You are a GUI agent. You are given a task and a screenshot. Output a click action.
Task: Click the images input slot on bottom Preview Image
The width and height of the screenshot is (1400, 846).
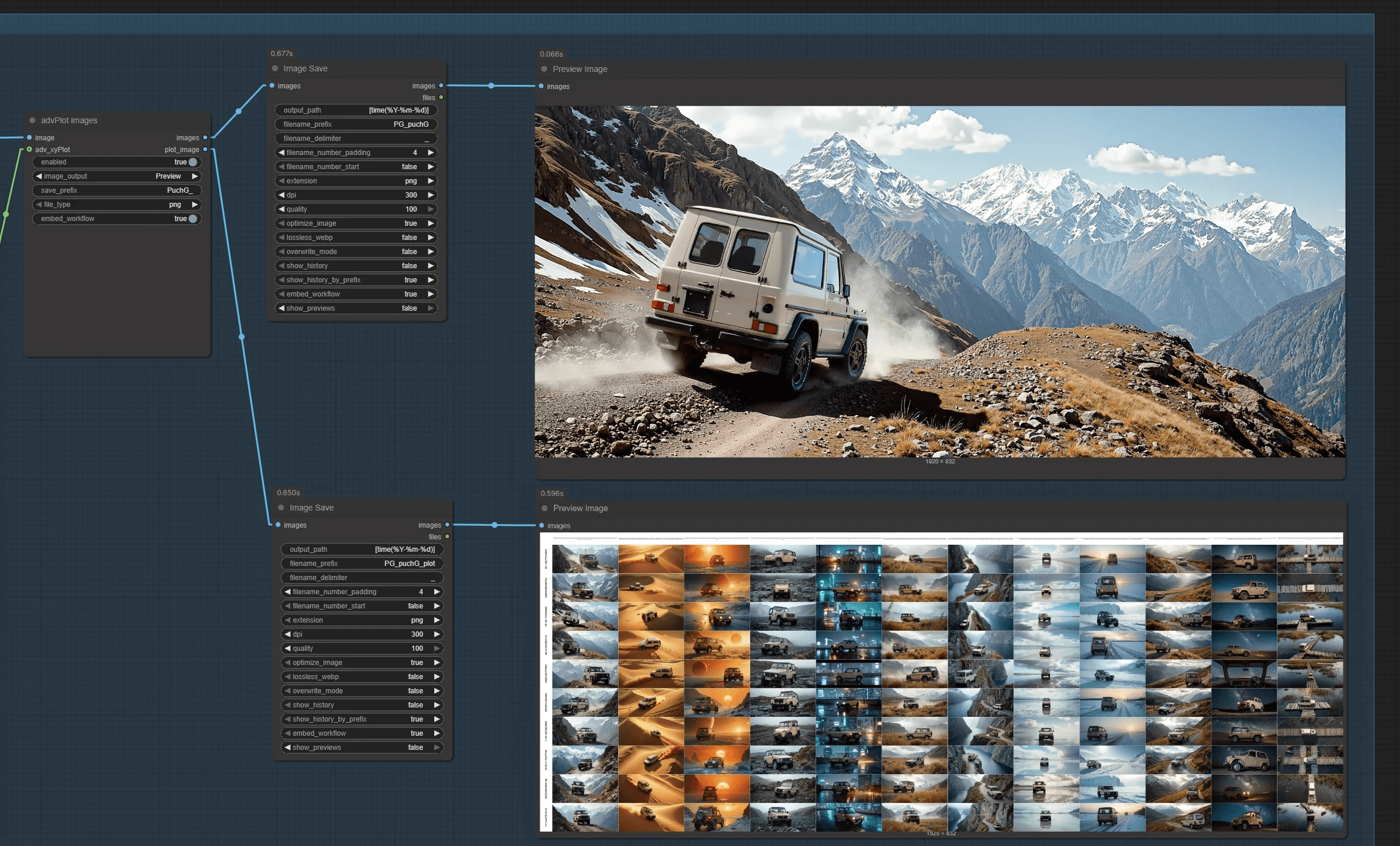542,525
